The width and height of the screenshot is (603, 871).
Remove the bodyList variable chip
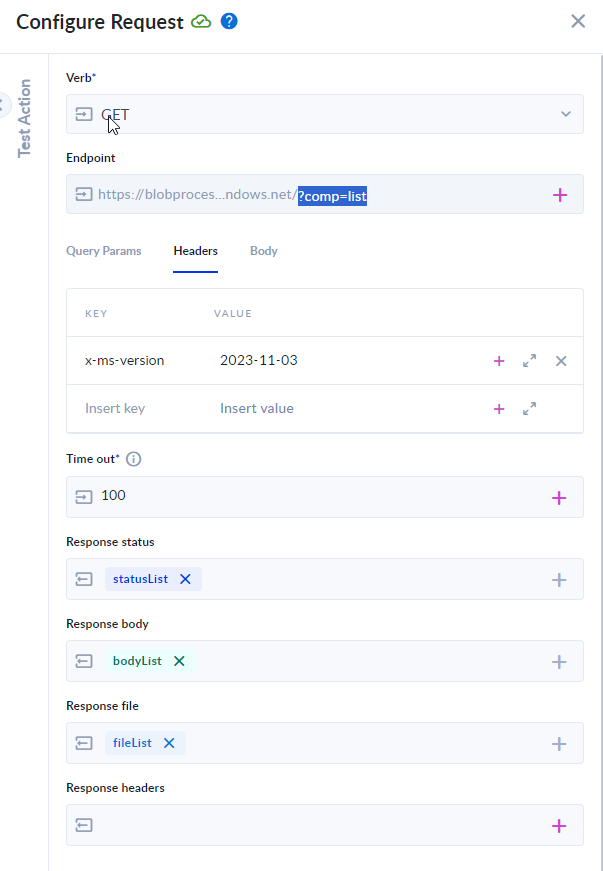(179, 661)
